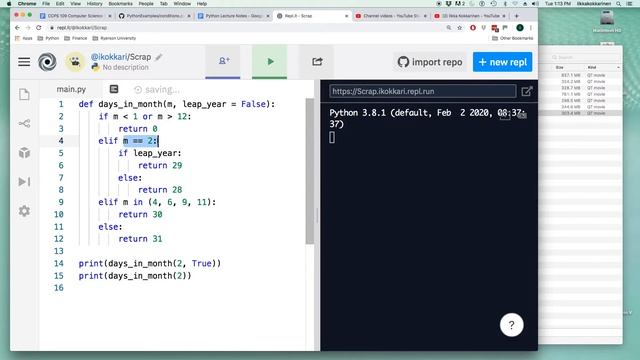Close the Repl.it - Scrap tab
Viewport: 640px width, 360px height.
click(346, 16)
